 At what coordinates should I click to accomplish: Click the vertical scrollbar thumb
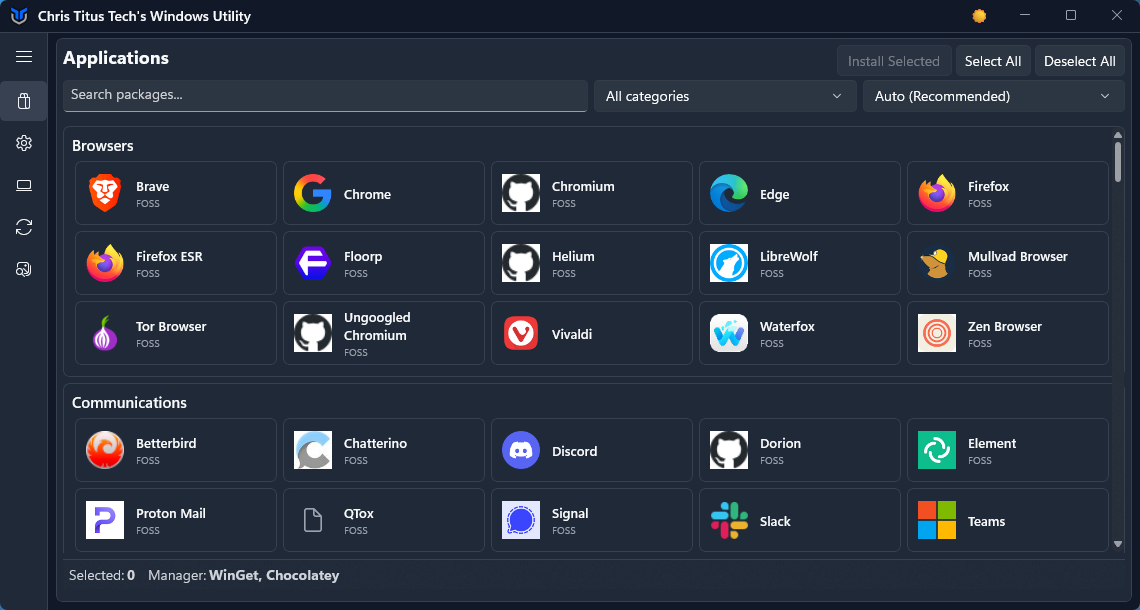tap(1118, 161)
